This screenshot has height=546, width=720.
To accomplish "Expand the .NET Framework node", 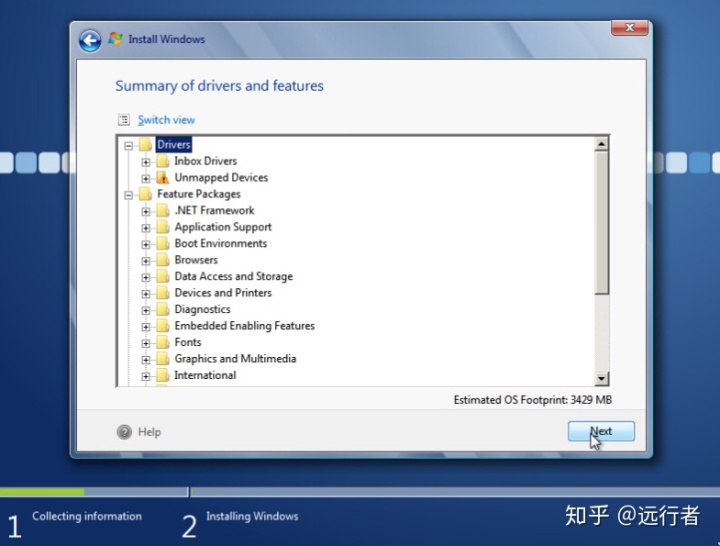I will tap(146, 211).
